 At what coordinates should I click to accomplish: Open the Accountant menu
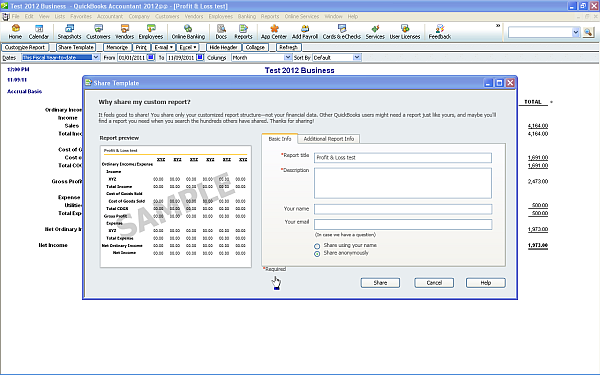click(x=110, y=16)
